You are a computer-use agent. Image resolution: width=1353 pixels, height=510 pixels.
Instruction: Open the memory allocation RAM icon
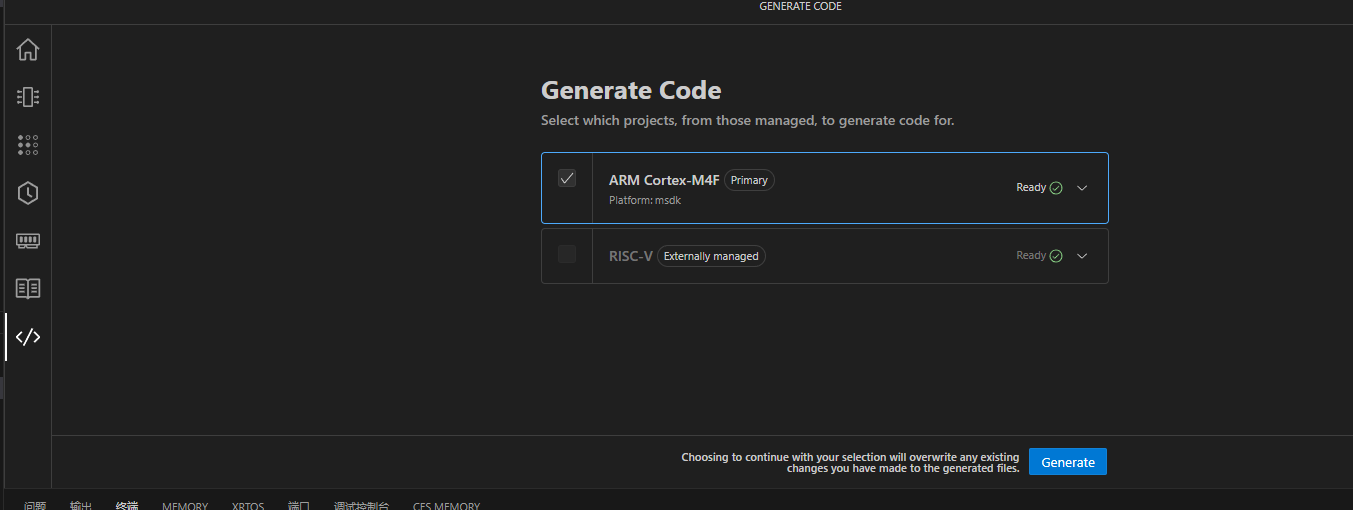click(28, 241)
